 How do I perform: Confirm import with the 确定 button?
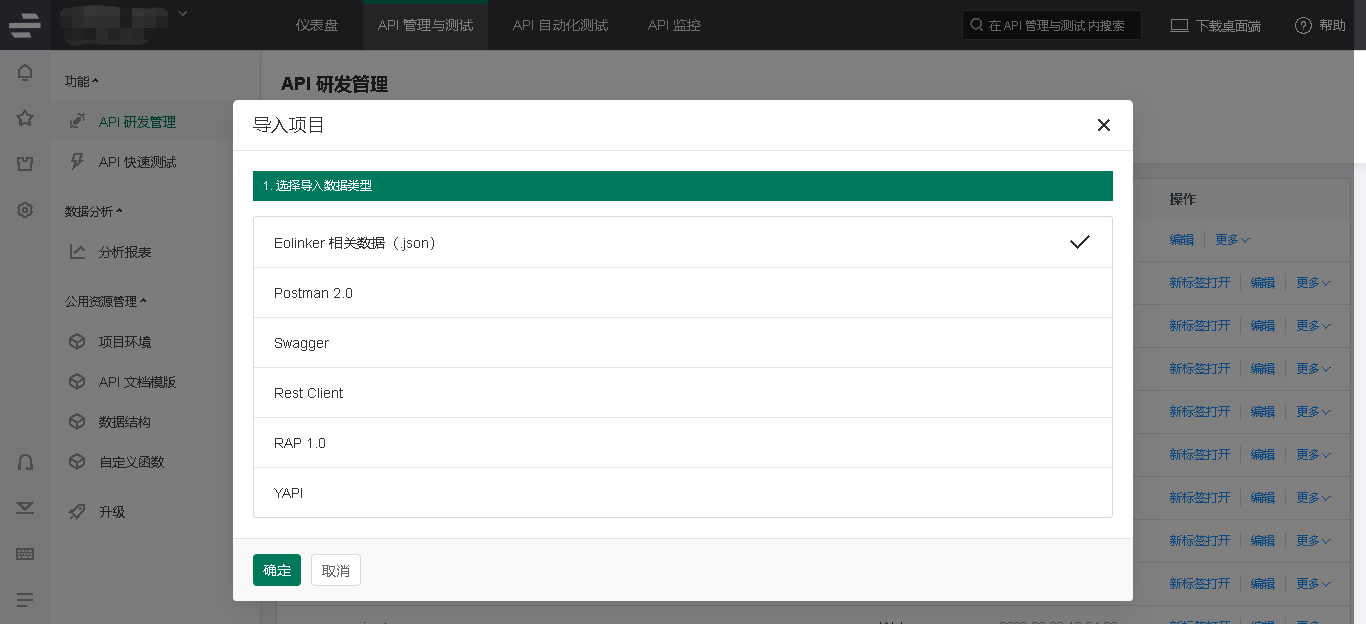pyautogui.click(x=277, y=570)
